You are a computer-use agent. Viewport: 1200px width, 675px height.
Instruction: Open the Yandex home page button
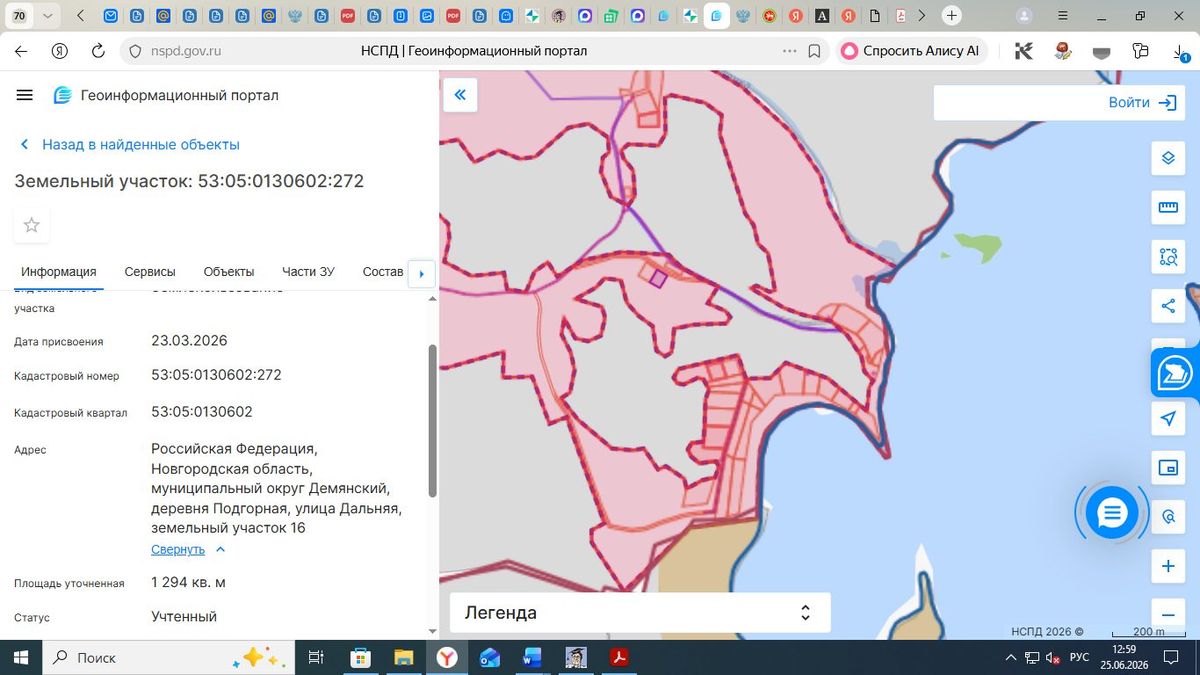pyautogui.click(x=60, y=51)
